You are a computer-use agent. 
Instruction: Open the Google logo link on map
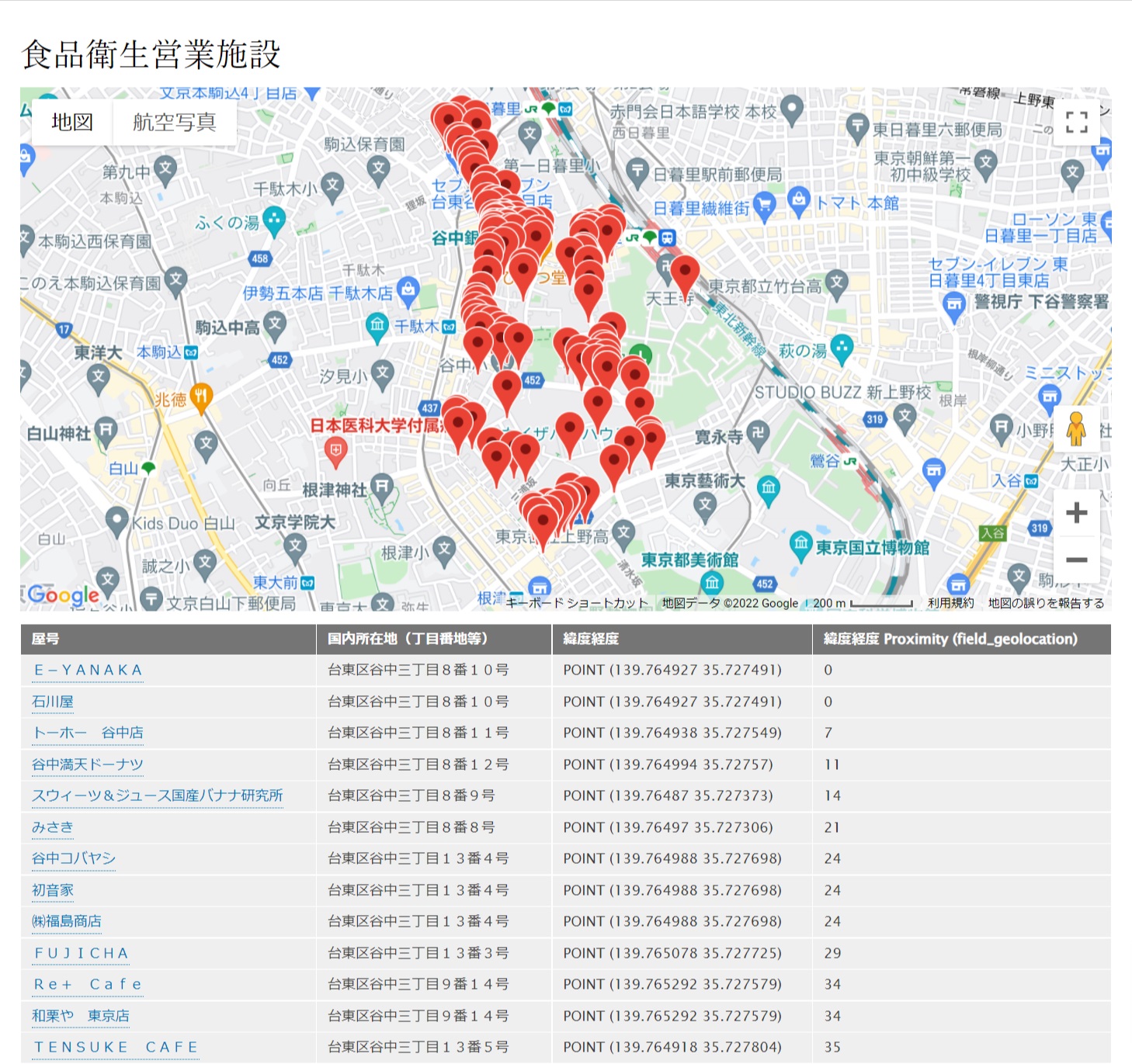point(63,595)
